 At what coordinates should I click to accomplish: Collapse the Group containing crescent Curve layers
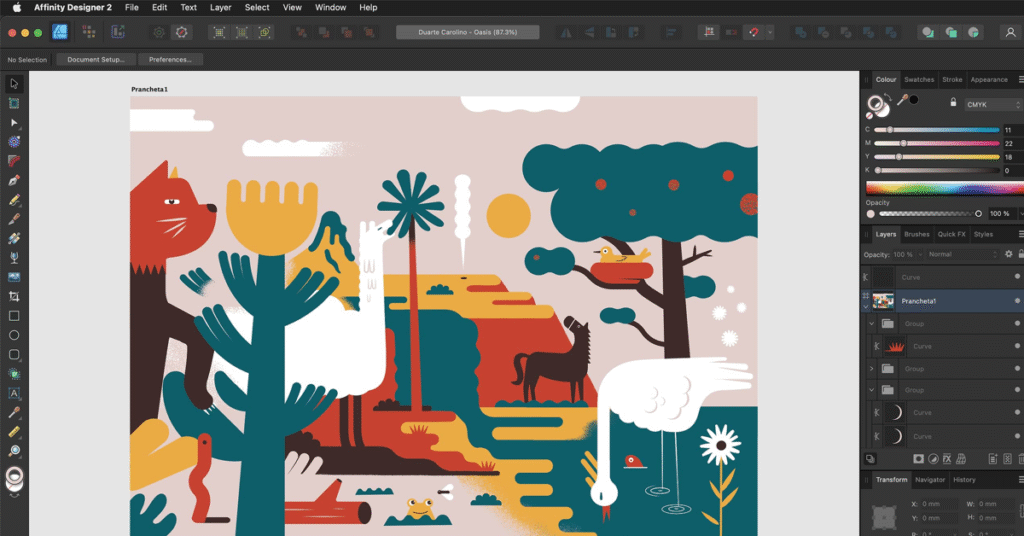coord(871,390)
